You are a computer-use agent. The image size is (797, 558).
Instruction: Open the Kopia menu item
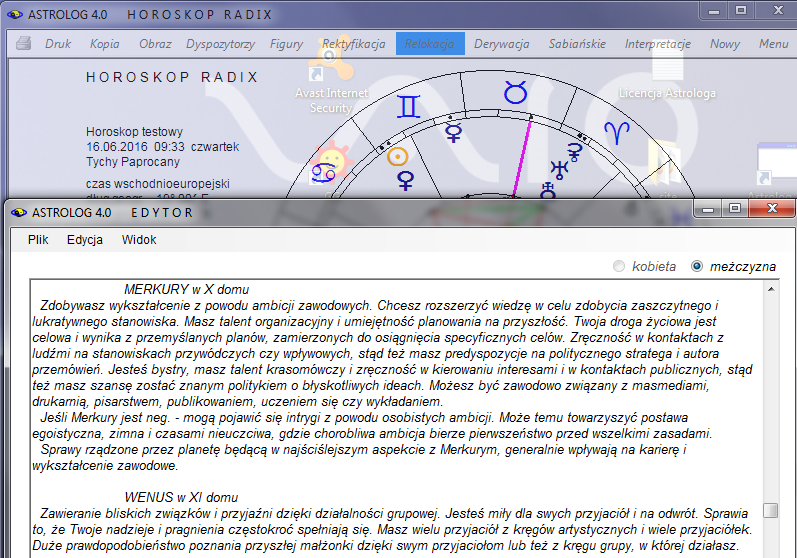click(105, 44)
